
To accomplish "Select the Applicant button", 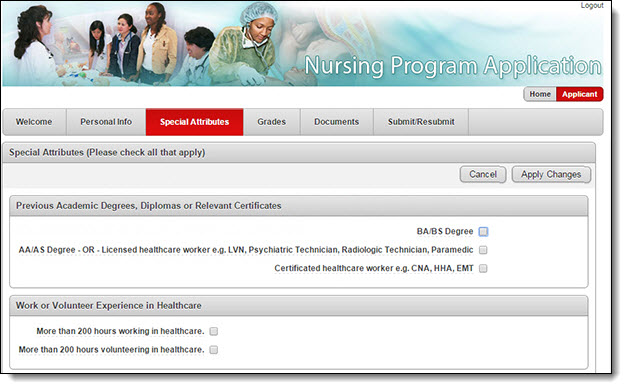I will [x=579, y=94].
